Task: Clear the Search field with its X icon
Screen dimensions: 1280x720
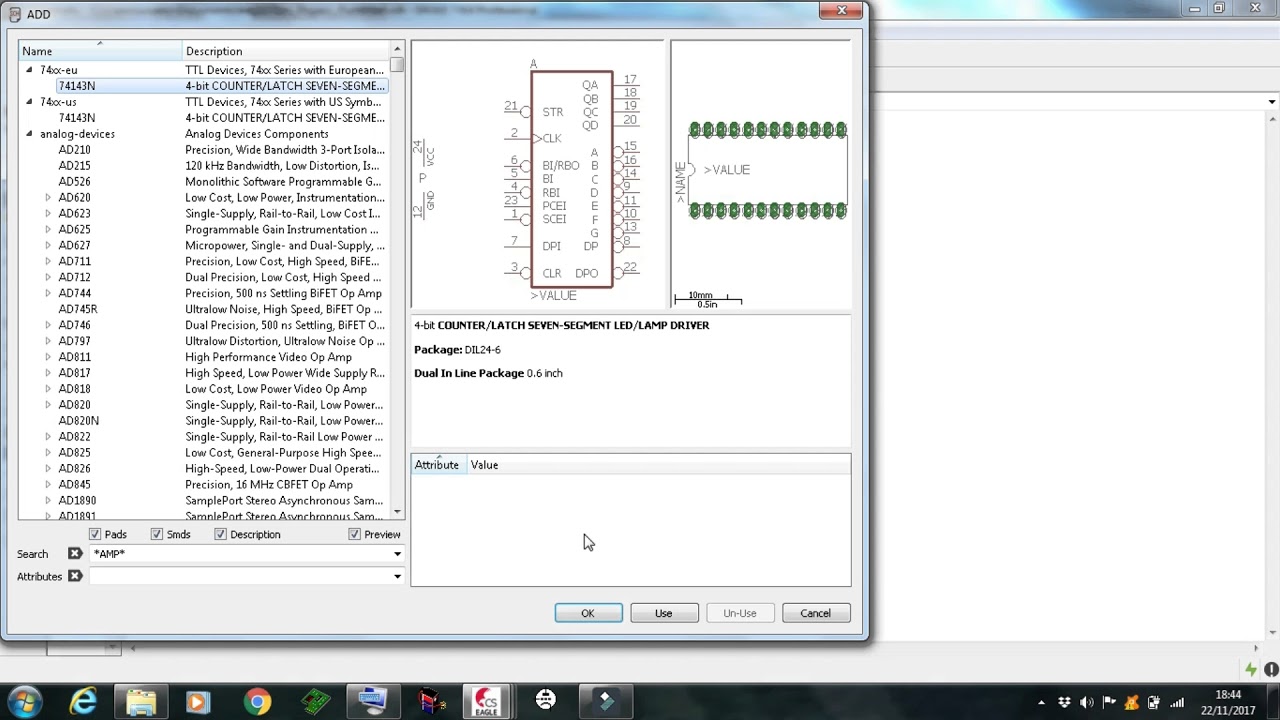Action: click(x=75, y=554)
